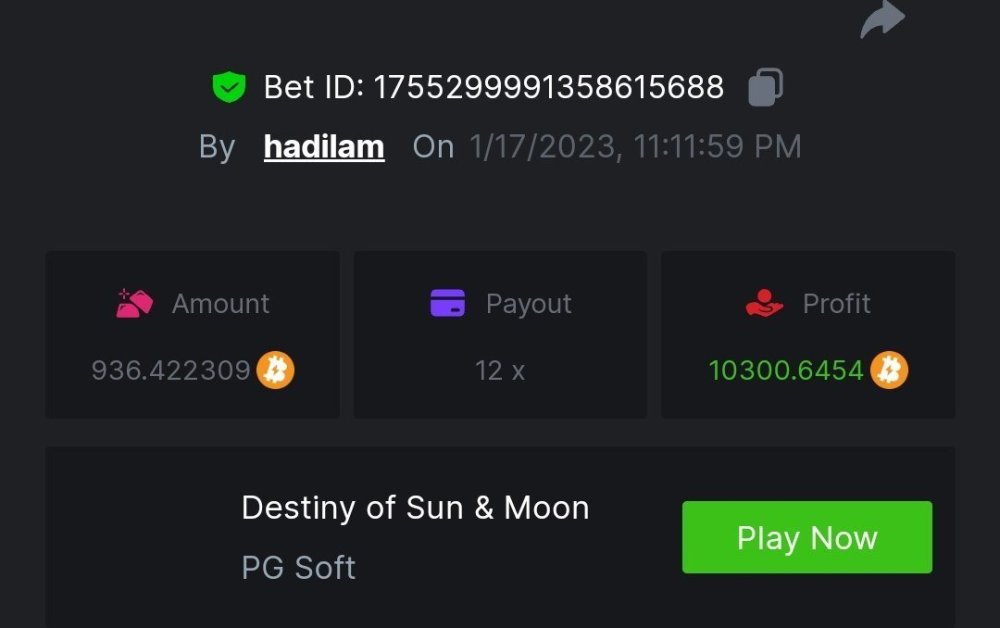Click the Payout label

click(x=528, y=303)
